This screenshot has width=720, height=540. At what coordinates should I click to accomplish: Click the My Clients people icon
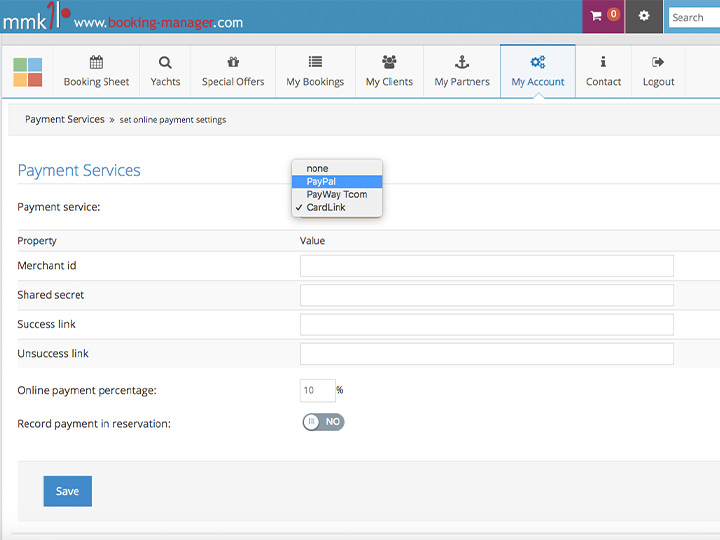click(x=389, y=62)
